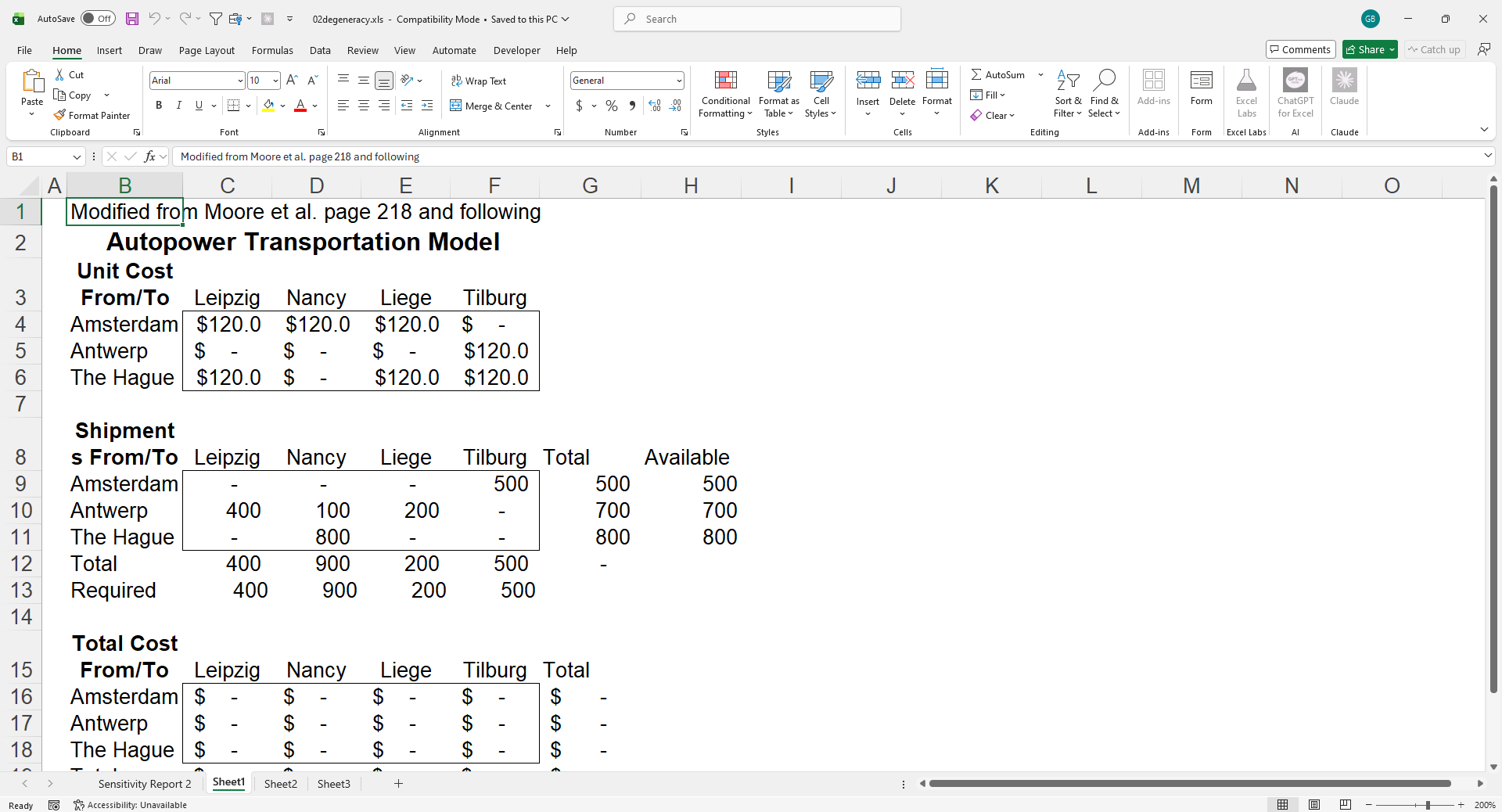The image size is (1502, 812).
Task: Expand the formula bar
Action: 1487,156
